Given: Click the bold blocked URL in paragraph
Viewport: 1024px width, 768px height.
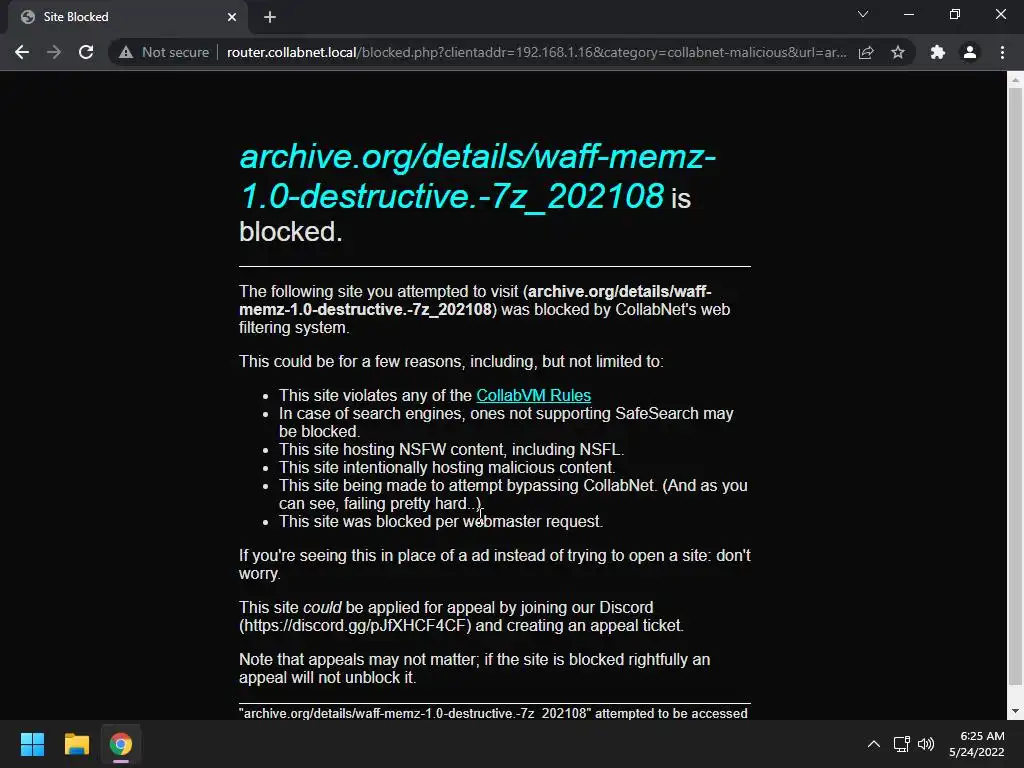Looking at the screenshot, I should click(x=475, y=300).
